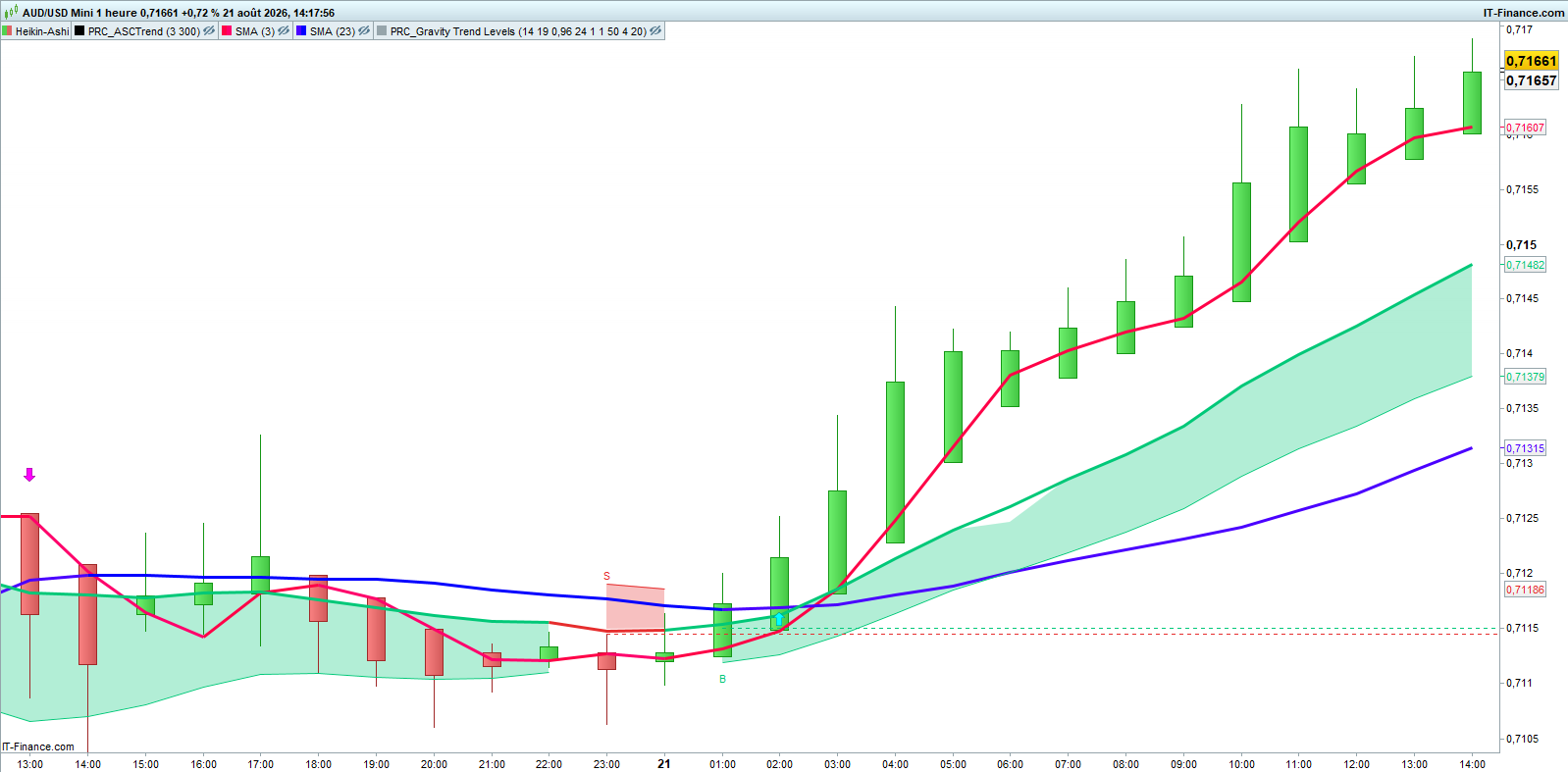Click the IT-Finance.com link in title bar
The height and width of the screenshot is (772, 1568).
1524,13
